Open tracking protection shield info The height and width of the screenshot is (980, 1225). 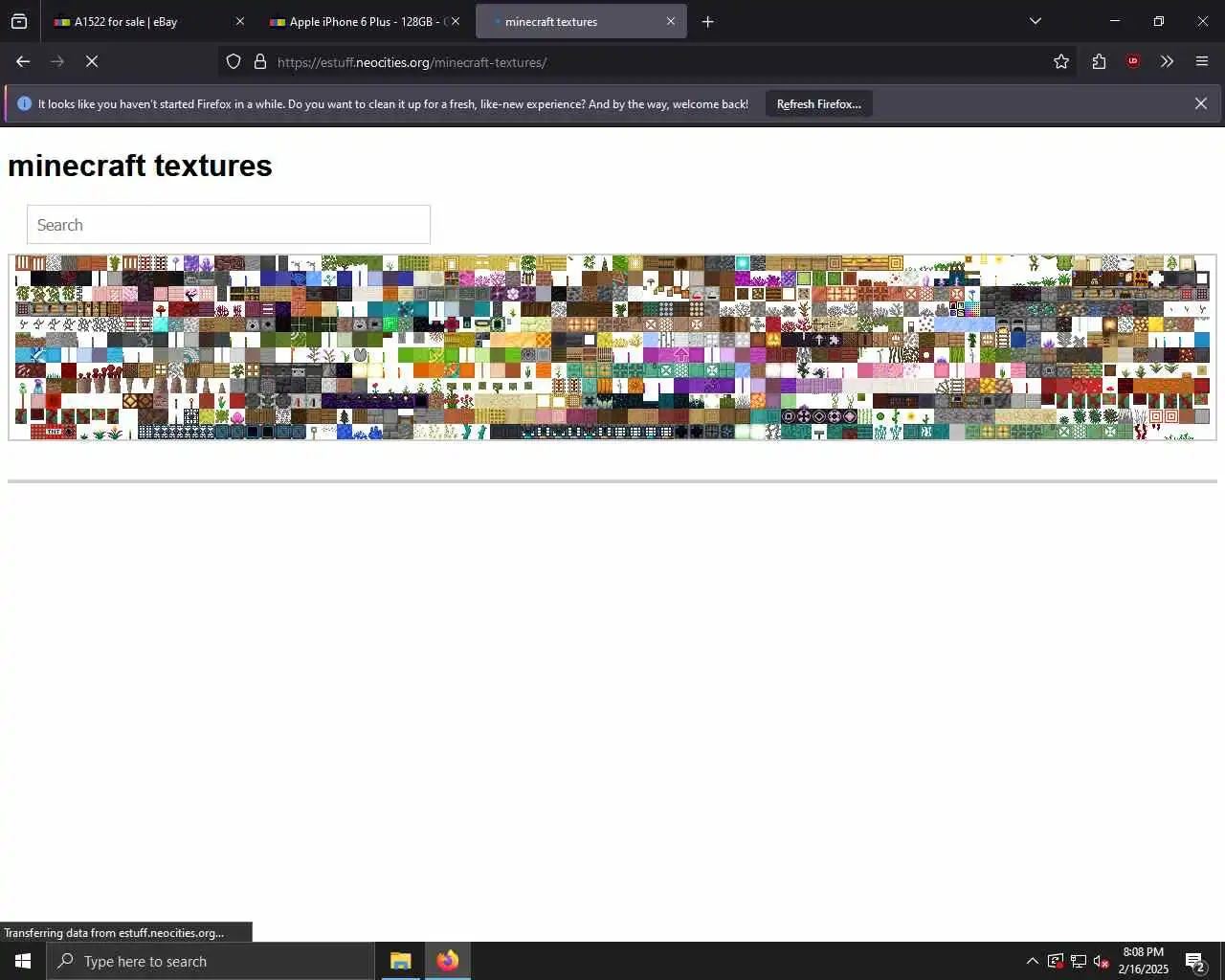click(x=234, y=61)
